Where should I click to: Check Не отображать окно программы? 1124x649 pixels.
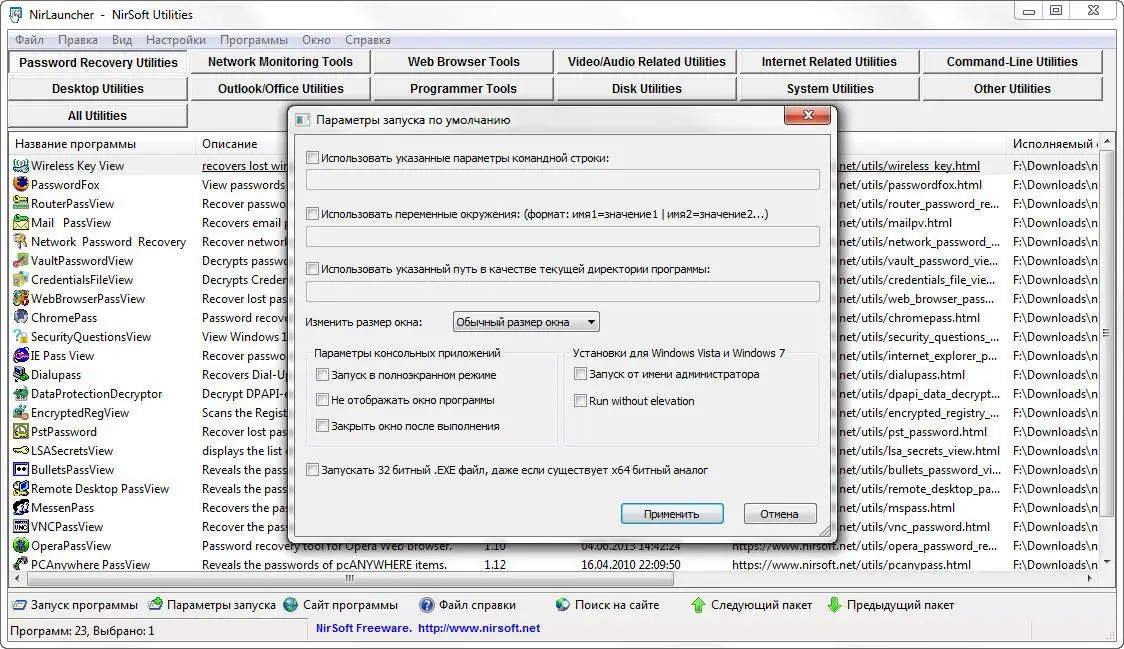click(322, 401)
